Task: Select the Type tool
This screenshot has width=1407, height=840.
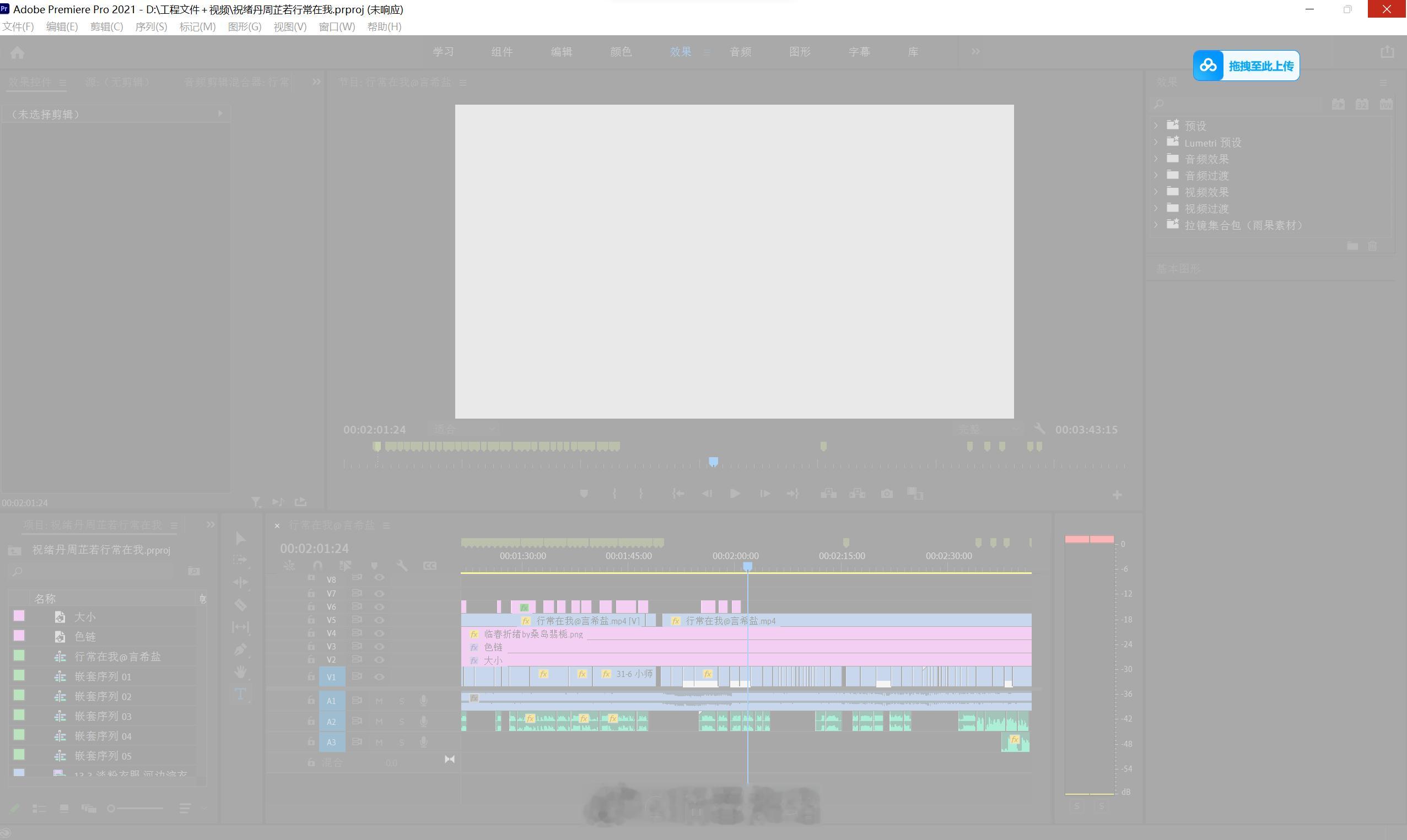Action: pos(240,694)
